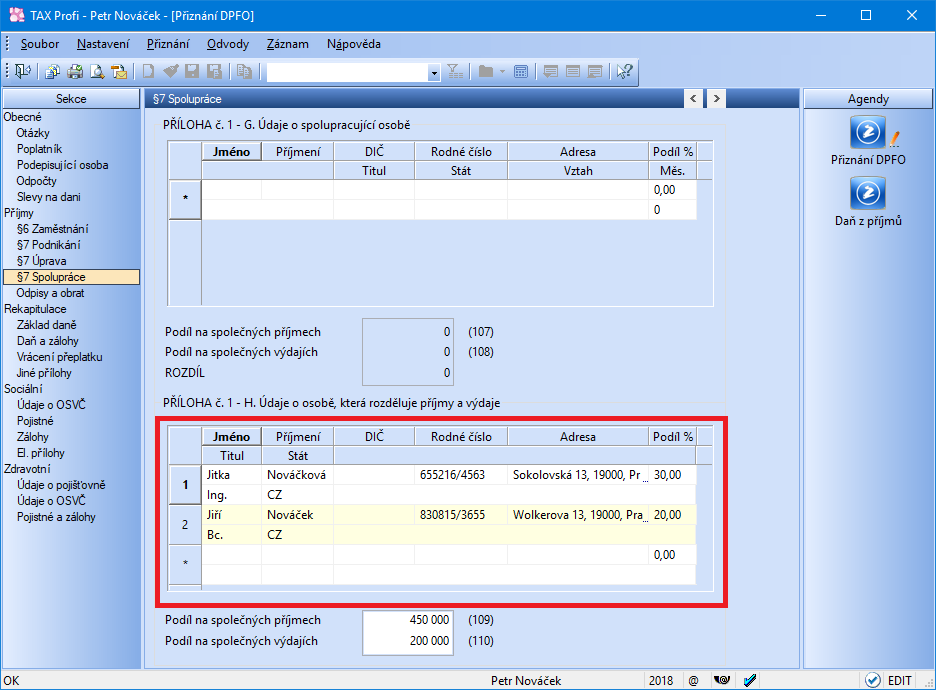Viewport: 936px width, 690px height.
Task: Click the 20,00 share percent cell
Action: (x=672, y=515)
